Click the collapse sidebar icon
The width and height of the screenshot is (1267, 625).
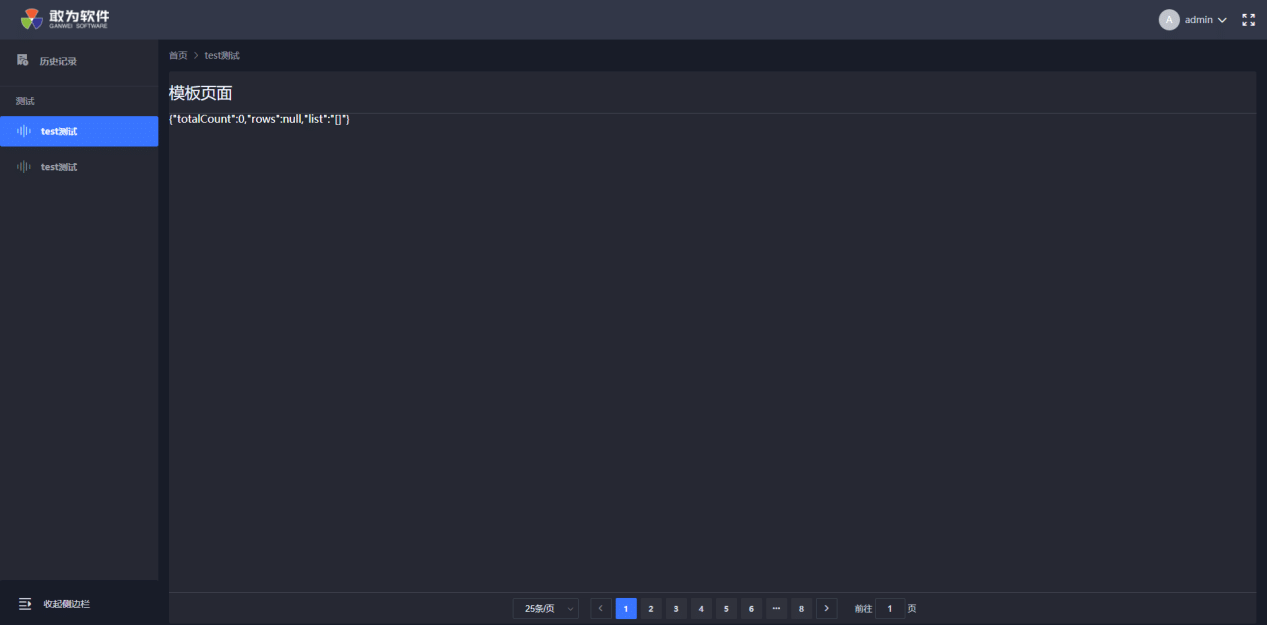click(25, 604)
